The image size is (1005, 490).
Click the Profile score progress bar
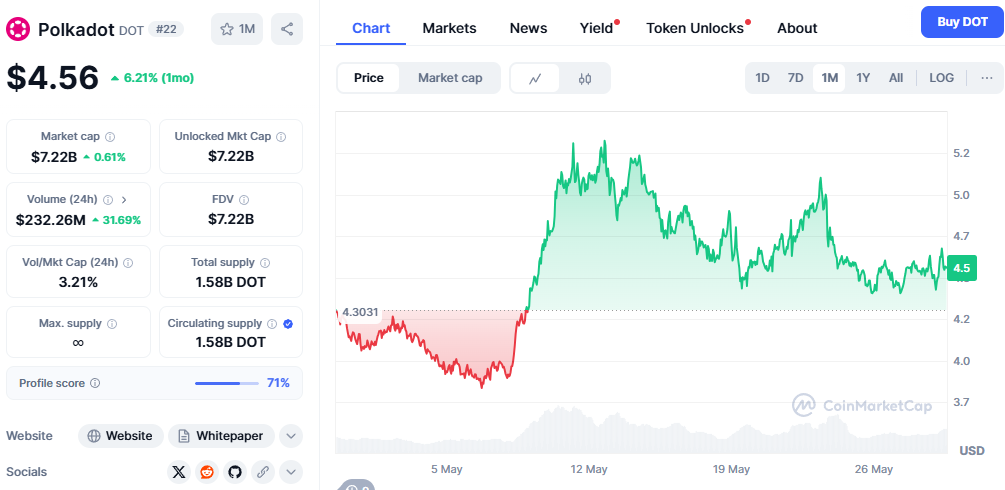226,384
